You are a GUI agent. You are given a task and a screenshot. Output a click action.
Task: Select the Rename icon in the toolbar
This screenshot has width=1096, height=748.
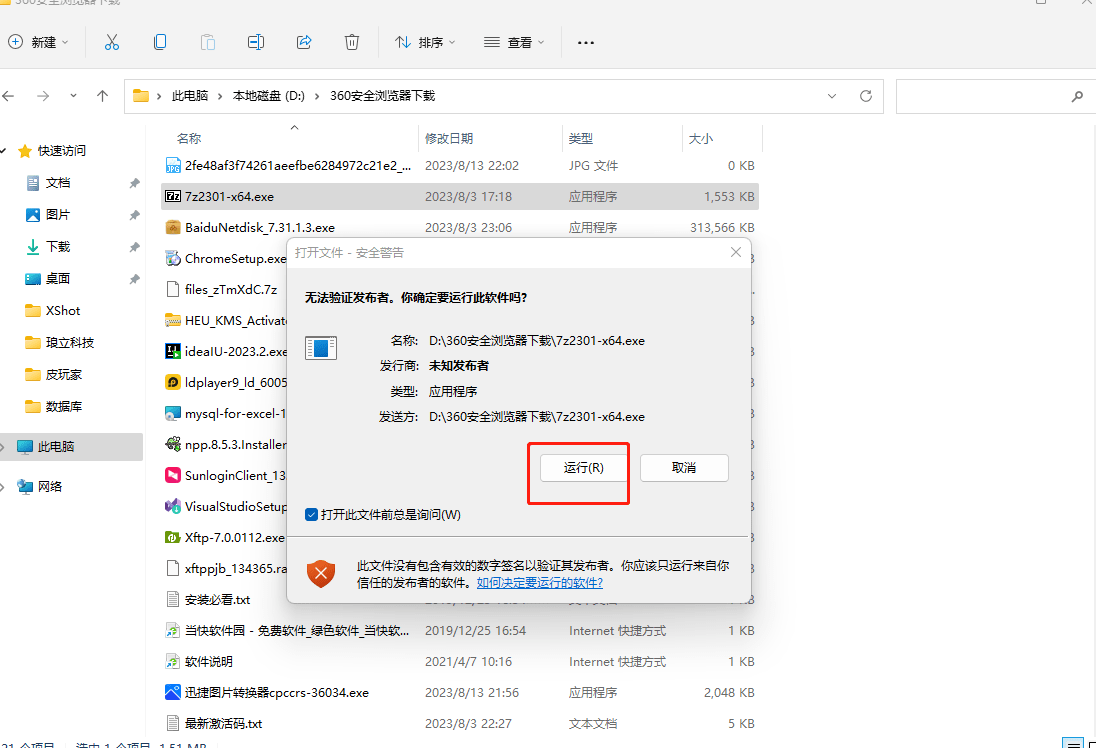tap(256, 42)
